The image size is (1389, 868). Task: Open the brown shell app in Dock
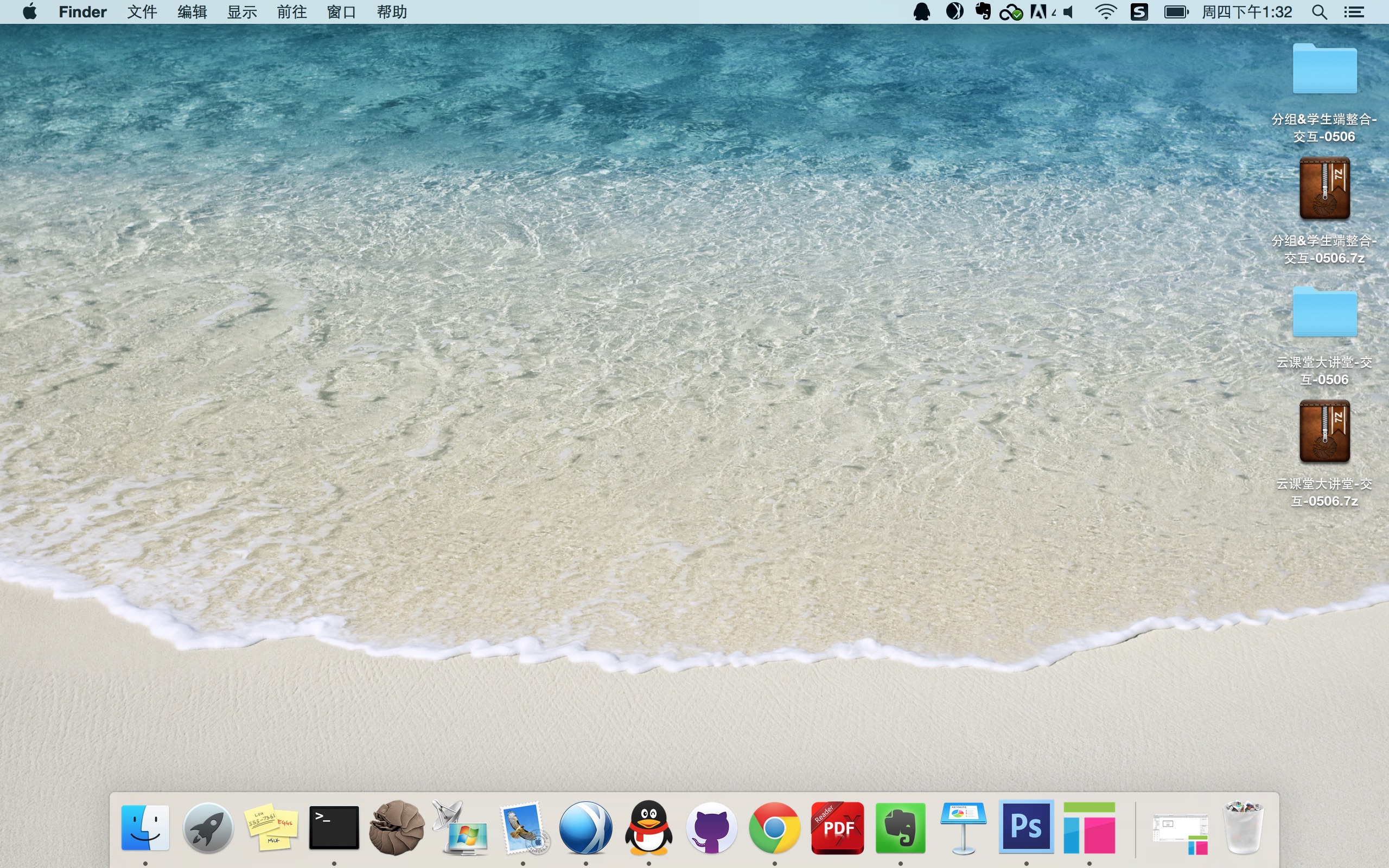[x=397, y=827]
